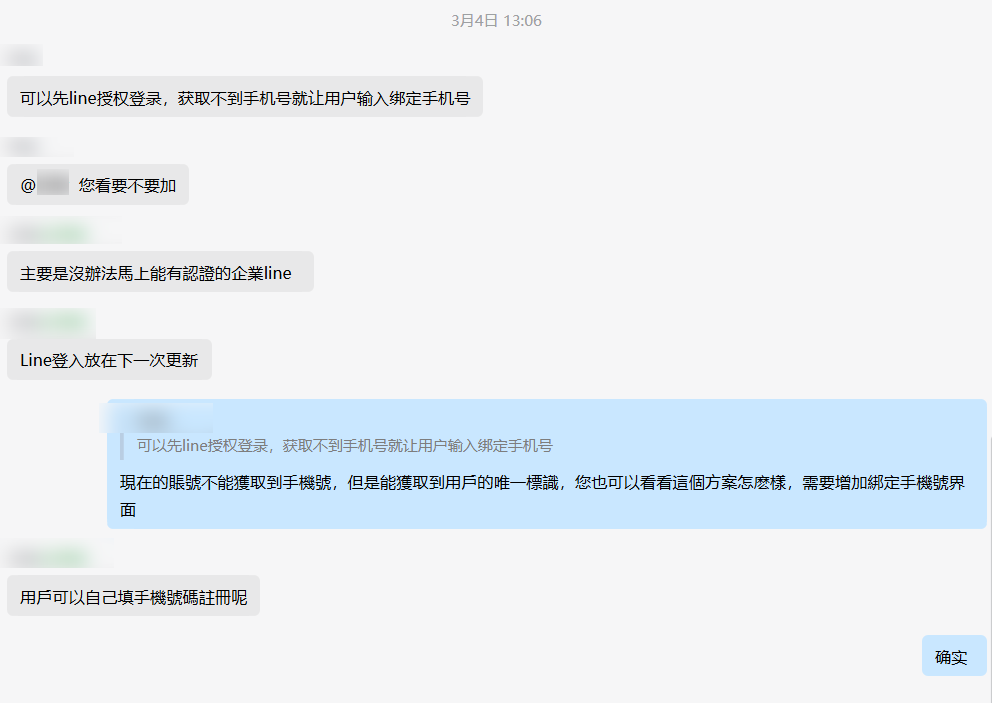The image size is (992, 703).
Task: Select message 用戶可以自己填手機號碼註冊呢
Action: click(133, 595)
